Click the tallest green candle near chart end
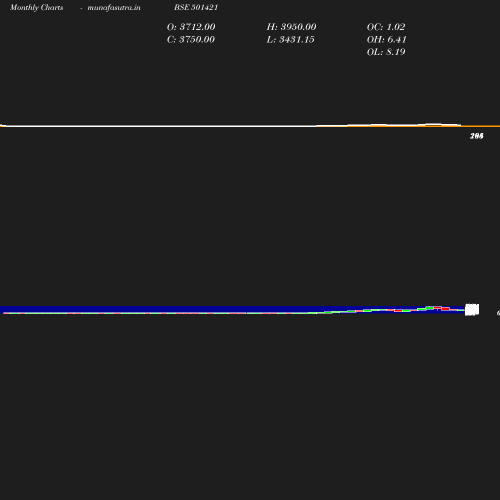This screenshot has height=500, width=500. (x=430, y=308)
